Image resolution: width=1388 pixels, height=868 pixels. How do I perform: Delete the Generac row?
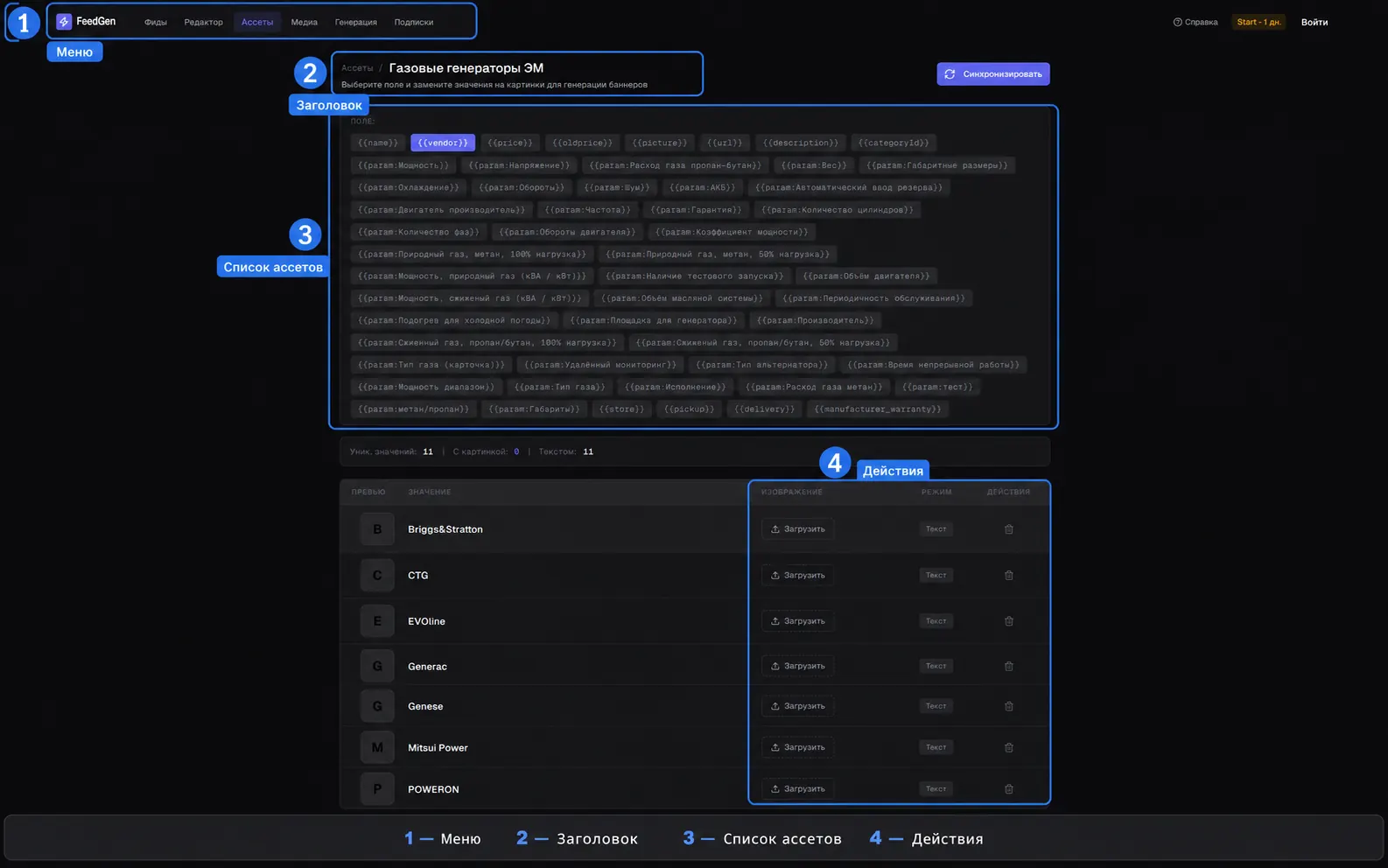pyautogui.click(x=1008, y=667)
